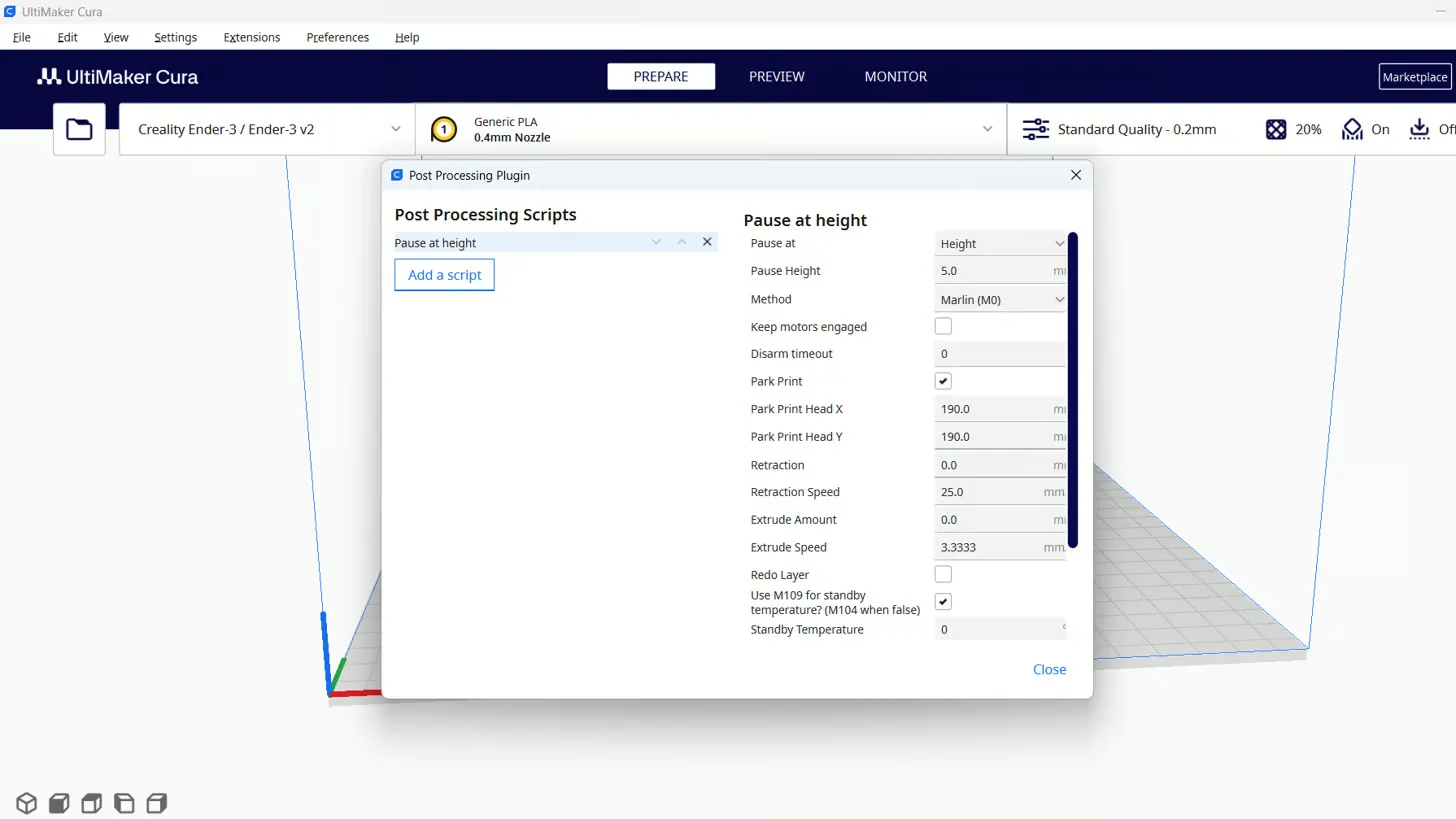Open the View menu

pyautogui.click(x=116, y=37)
